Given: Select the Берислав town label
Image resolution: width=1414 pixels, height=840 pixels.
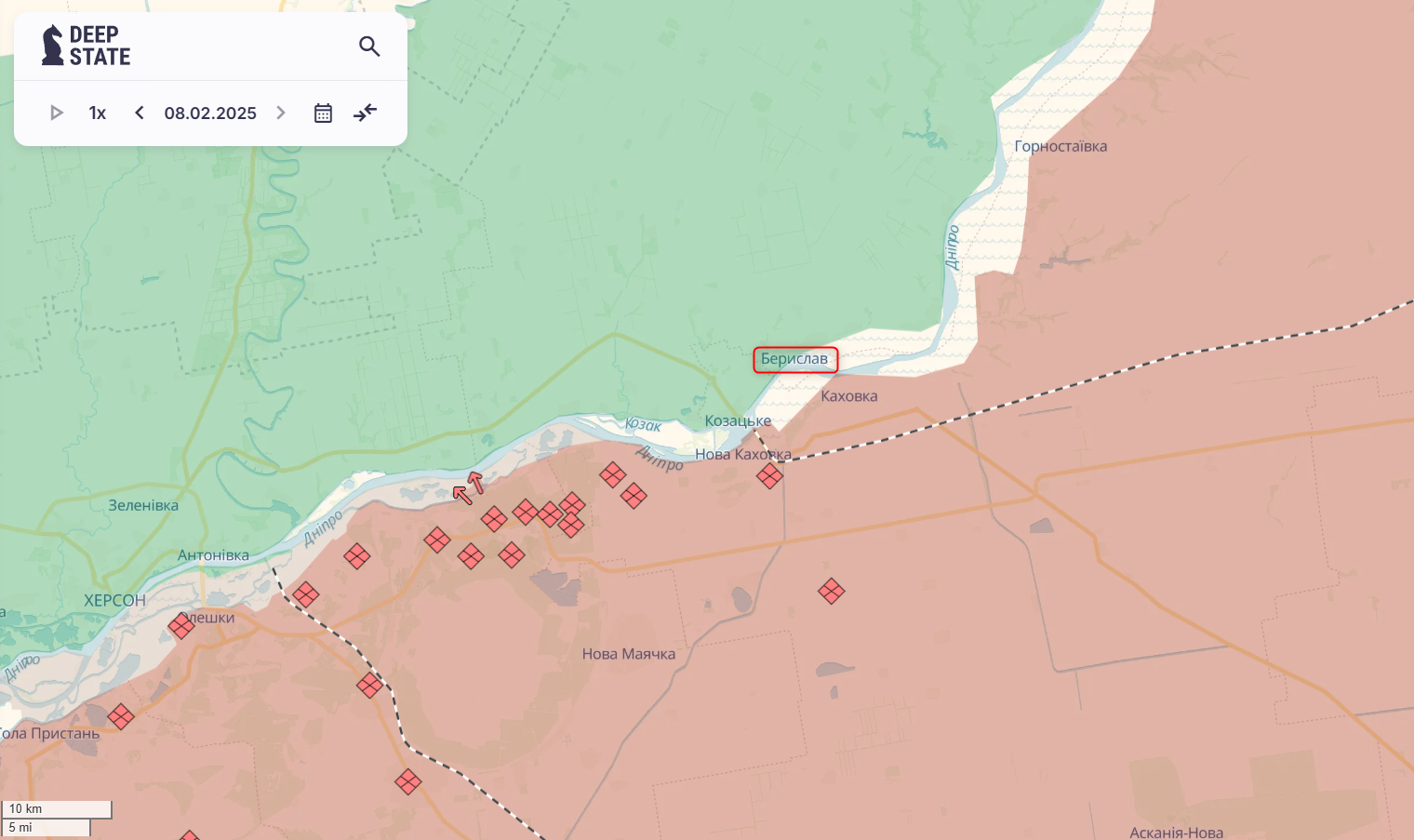Looking at the screenshot, I should pyautogui.click(x=794, y=359).
